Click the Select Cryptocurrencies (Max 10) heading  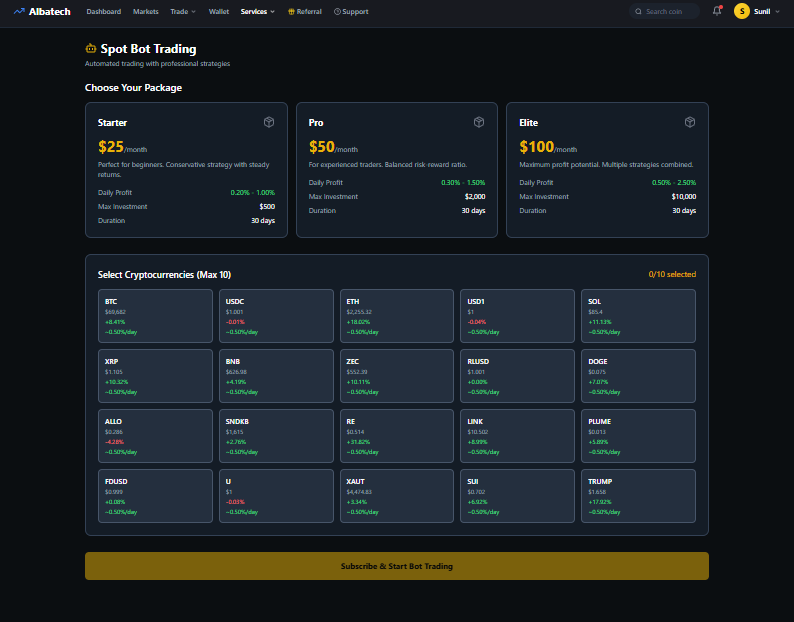point(164,275)
